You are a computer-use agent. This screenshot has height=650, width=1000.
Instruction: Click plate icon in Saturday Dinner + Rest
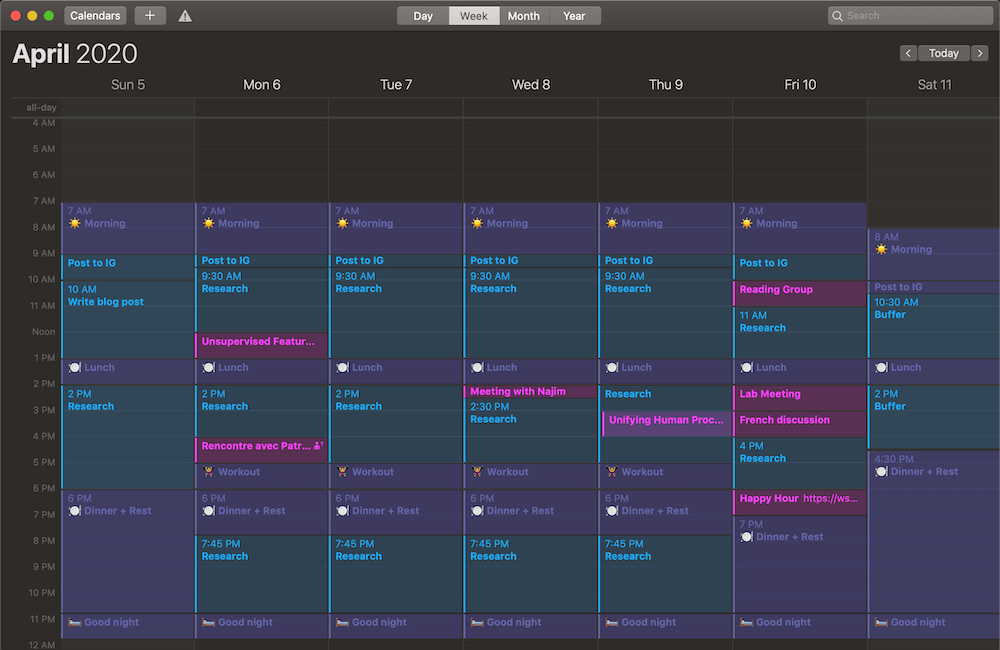(x=881, y=472)
